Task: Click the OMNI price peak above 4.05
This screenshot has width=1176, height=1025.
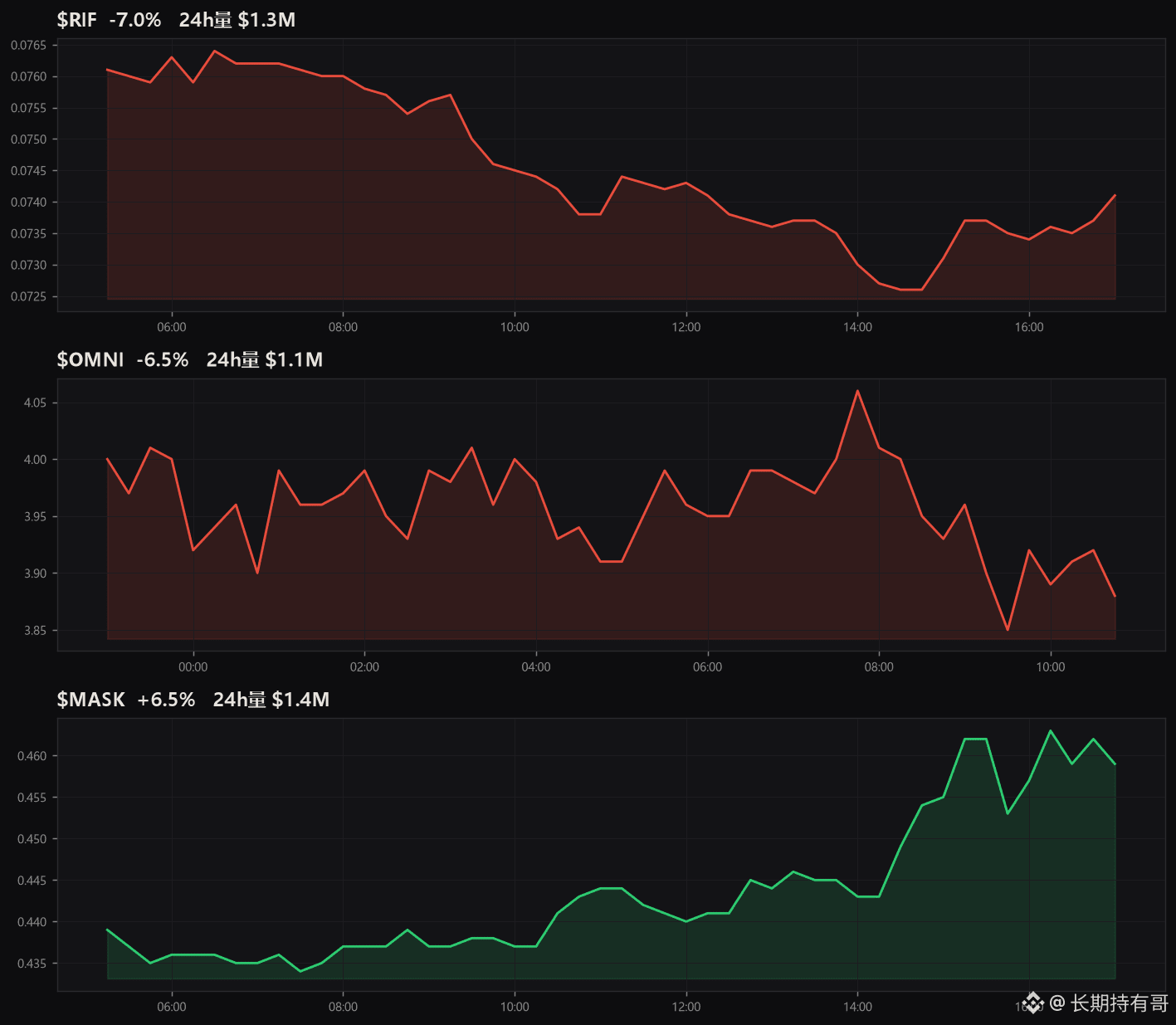Action: (x=857, y=391)
